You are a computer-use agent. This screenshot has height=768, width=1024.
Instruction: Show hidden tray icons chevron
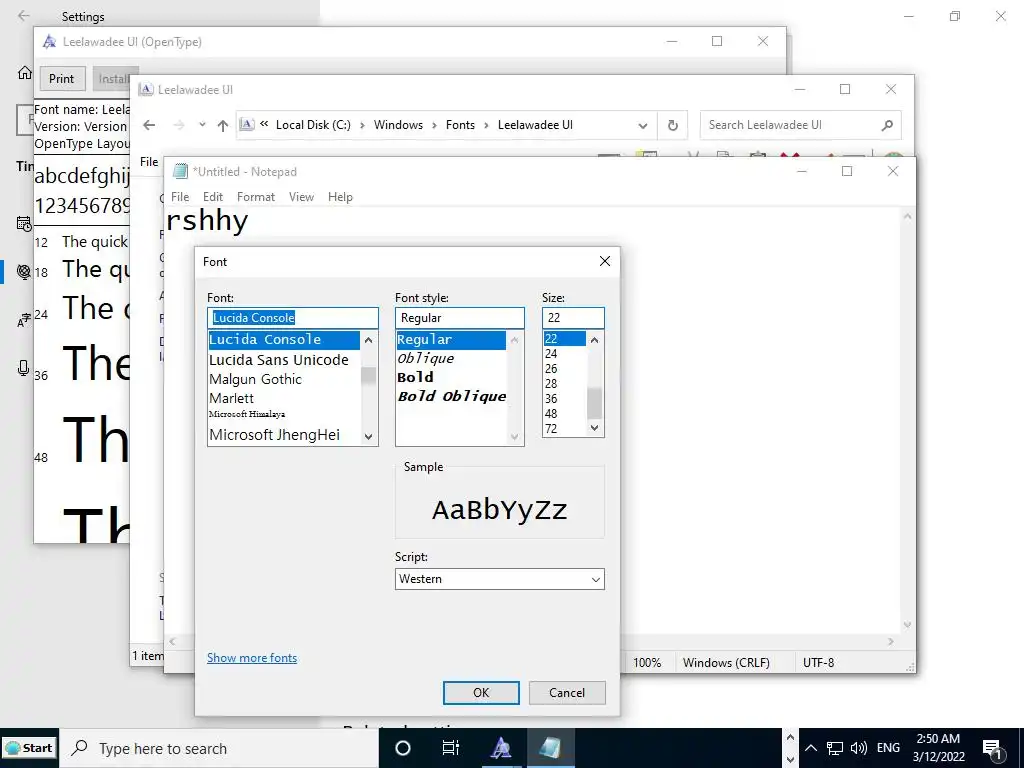tap(810, 748)
